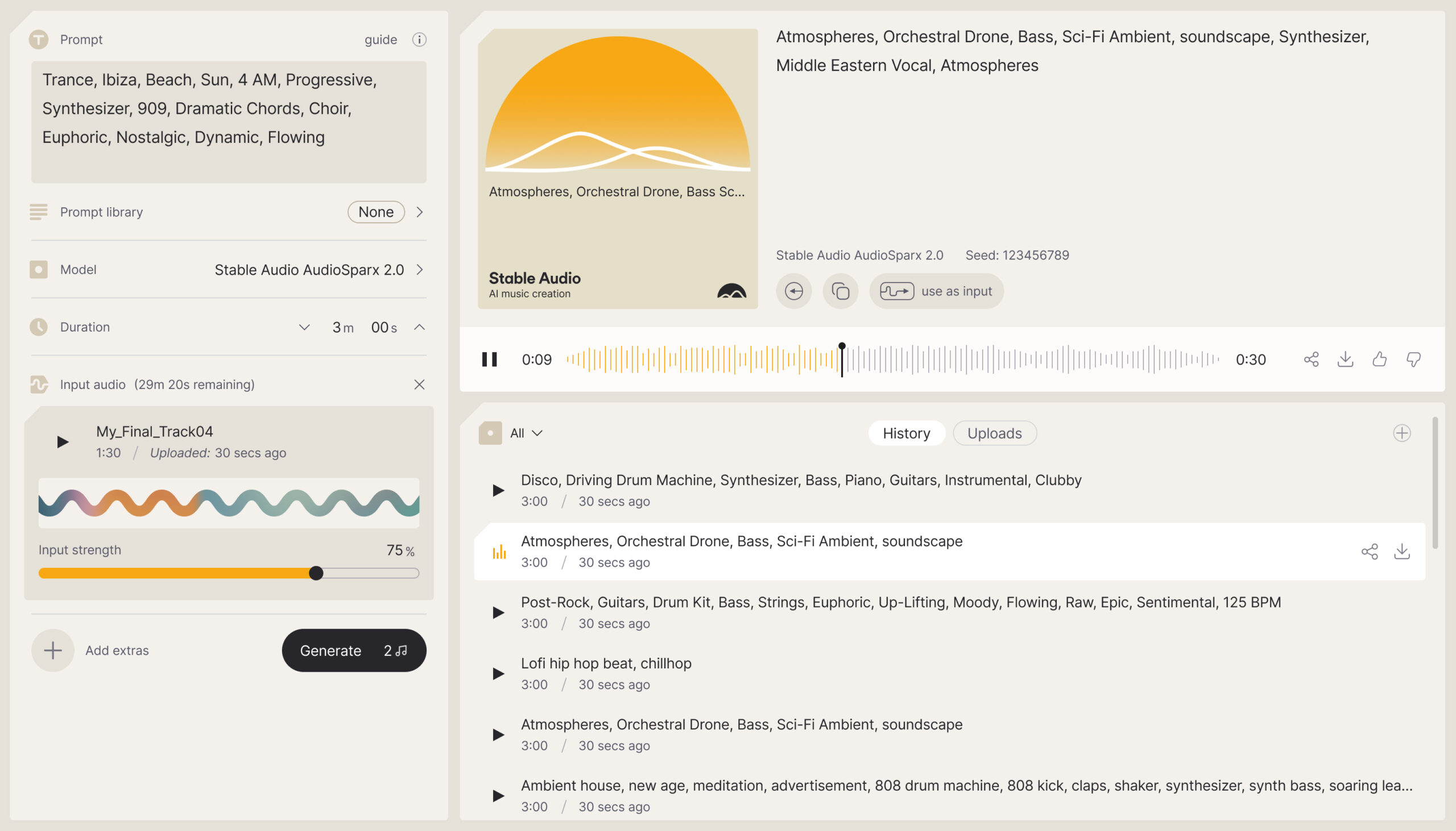This screenshot has width=1456, height=831.
Task: Dislike the generated track with thumbs down
Action: pyautogui.click(x=1413, y=359)
